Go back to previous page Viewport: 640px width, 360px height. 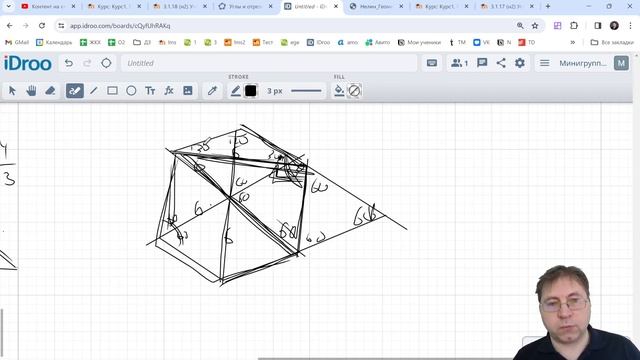click(x=9, y=26)
